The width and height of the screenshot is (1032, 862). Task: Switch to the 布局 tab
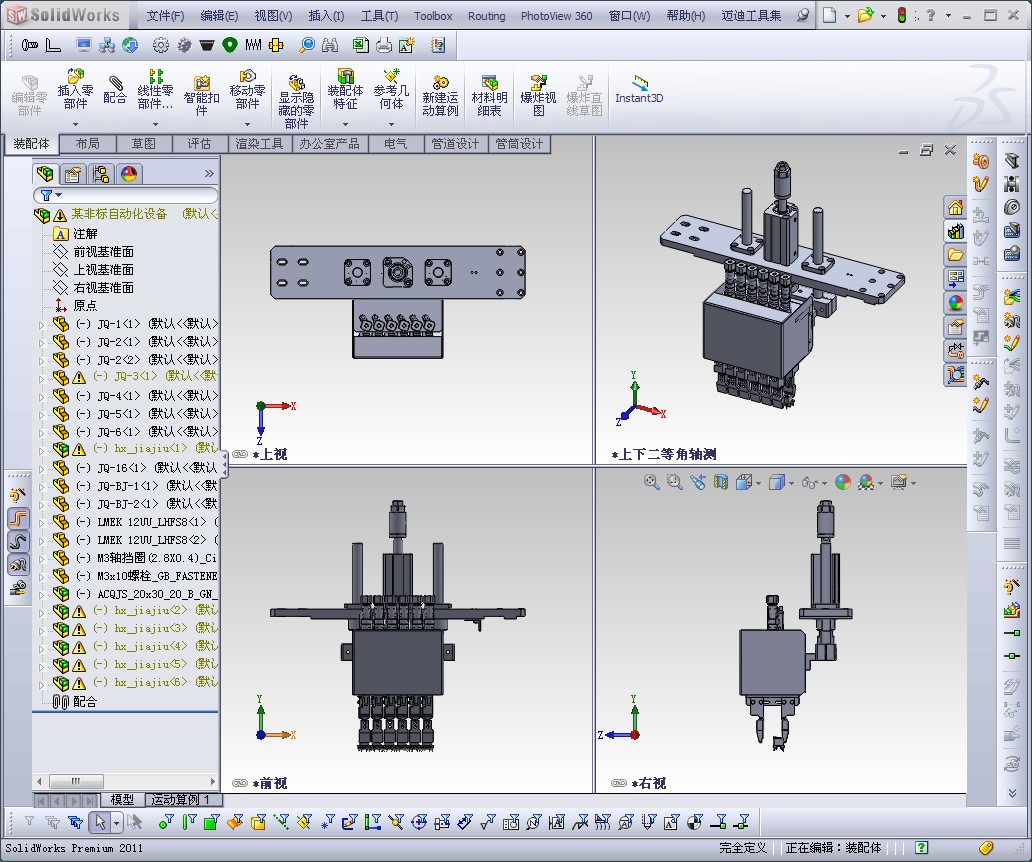pos(88,143)
